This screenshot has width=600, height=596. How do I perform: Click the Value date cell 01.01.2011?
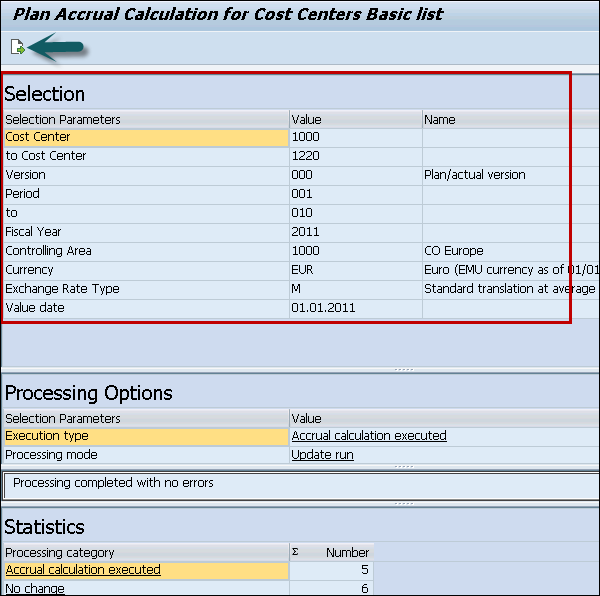323,308
